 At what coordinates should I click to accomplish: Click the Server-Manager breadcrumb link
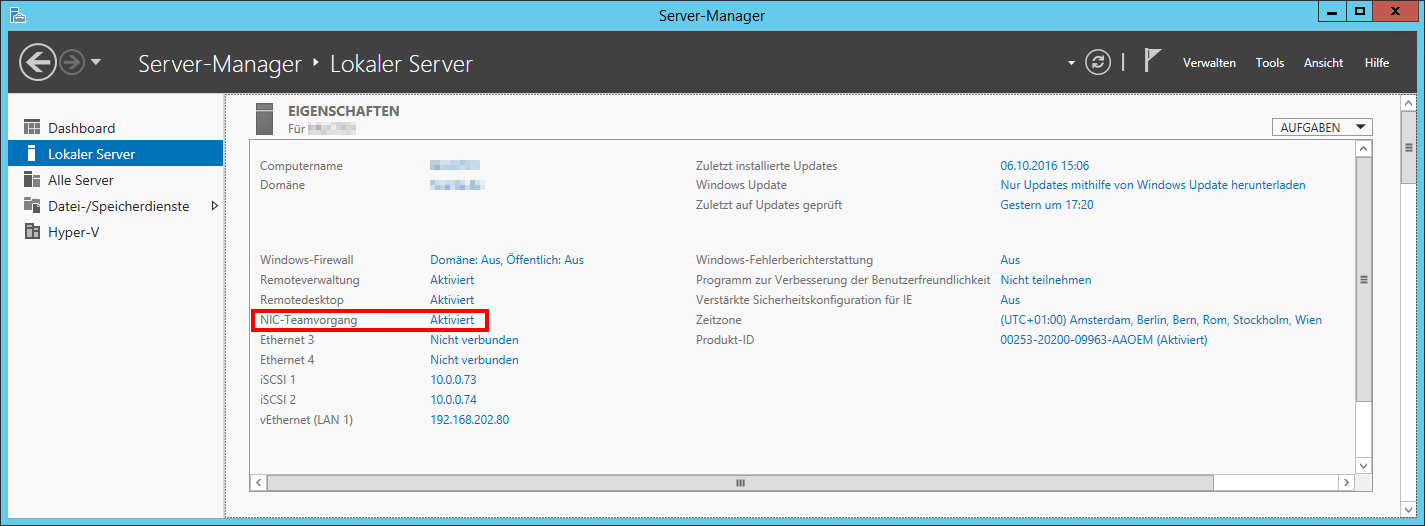point(220,64)
